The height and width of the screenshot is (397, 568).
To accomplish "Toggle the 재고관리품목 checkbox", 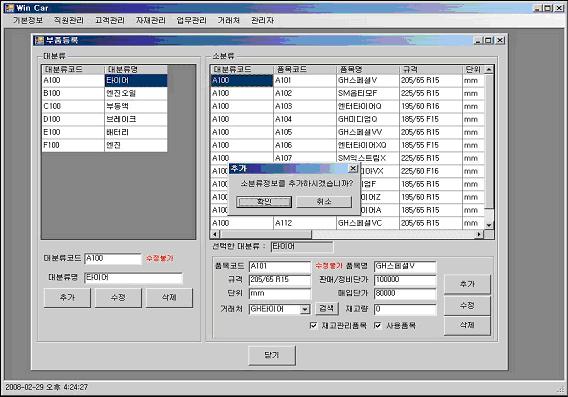I will [313, 325].
